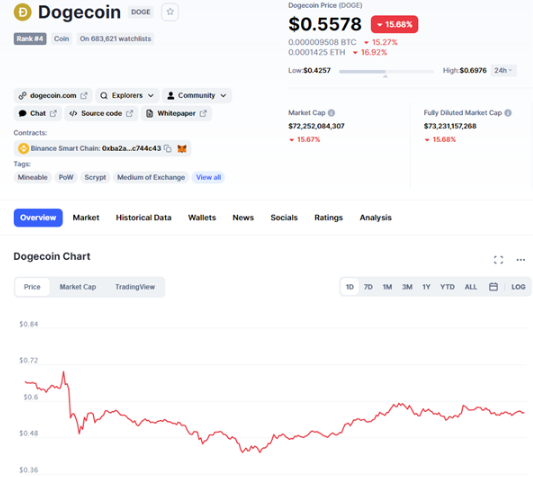Set chart range to 1D
This screenshot has height=477, width=533.
point(350,287)
